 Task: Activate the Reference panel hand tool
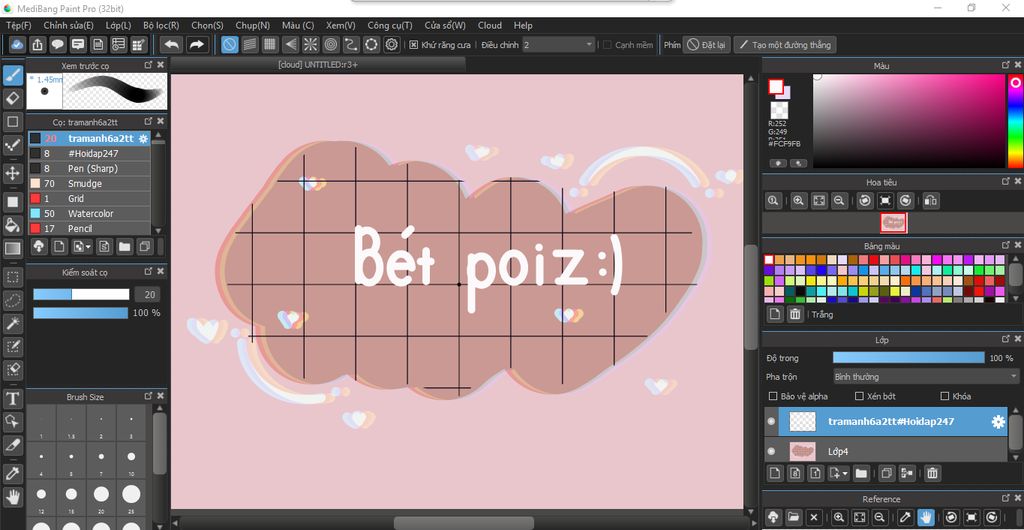click(924, 516)
